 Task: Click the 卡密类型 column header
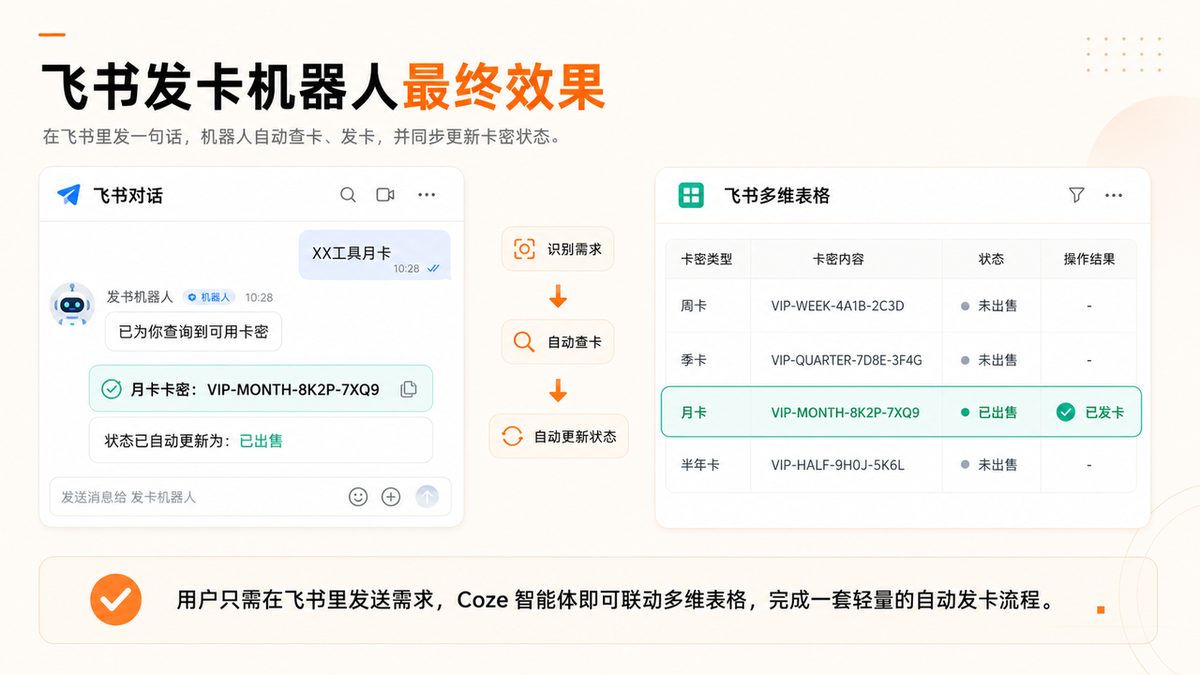tap(707, 259)
